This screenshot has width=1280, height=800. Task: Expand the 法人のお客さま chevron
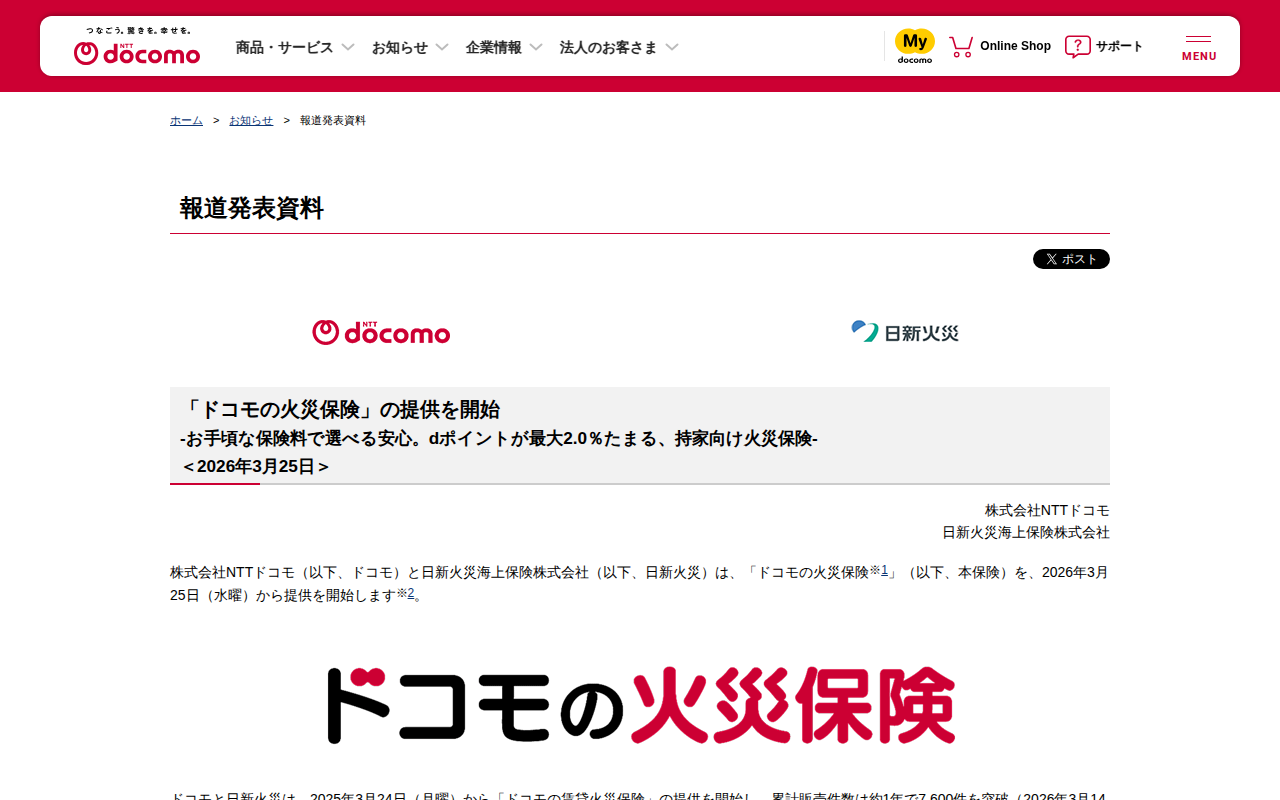click(x=672, y=47)
